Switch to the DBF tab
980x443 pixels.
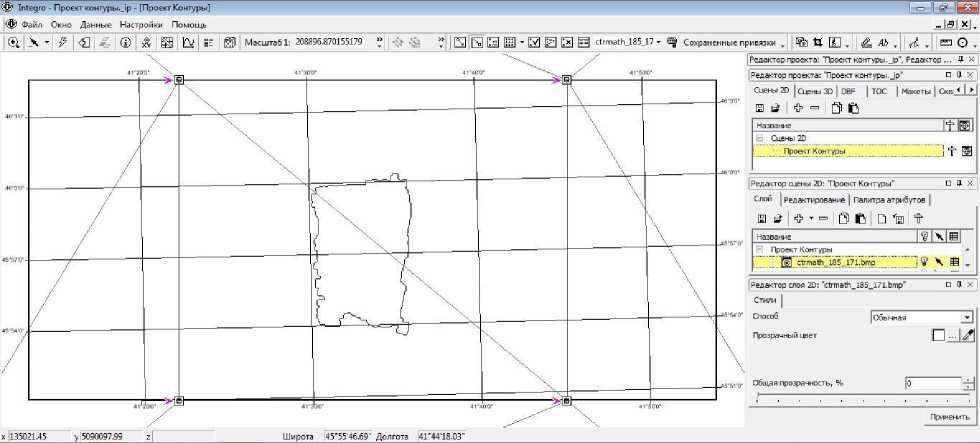point(849,91)
